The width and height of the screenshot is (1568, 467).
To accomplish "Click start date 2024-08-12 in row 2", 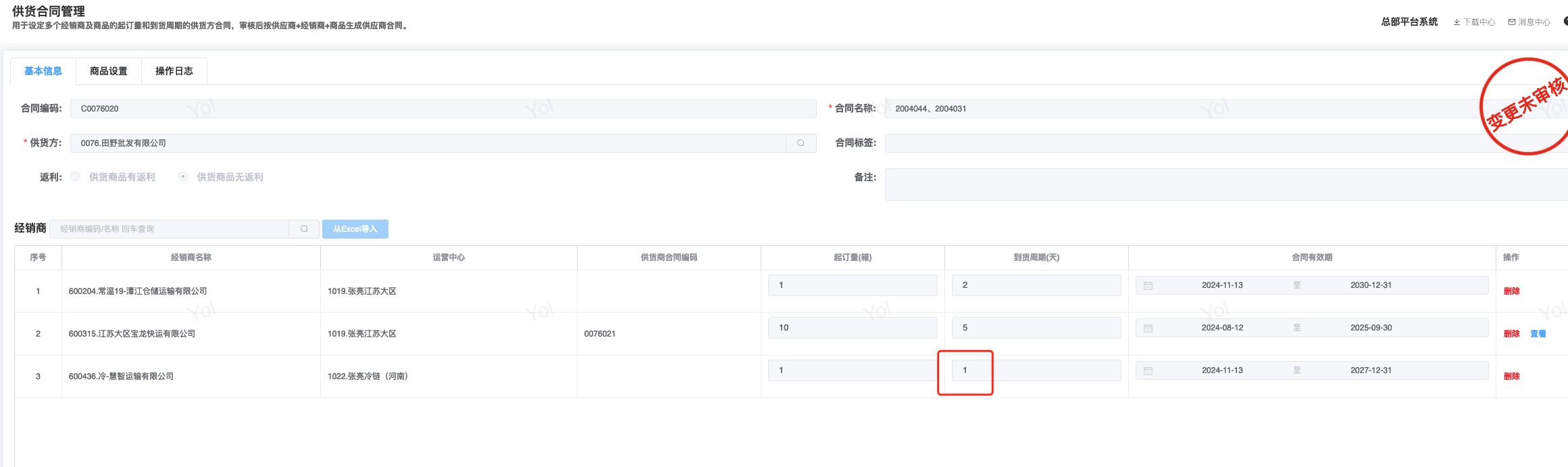I will pyautogui.click(x=1222, y=328).
